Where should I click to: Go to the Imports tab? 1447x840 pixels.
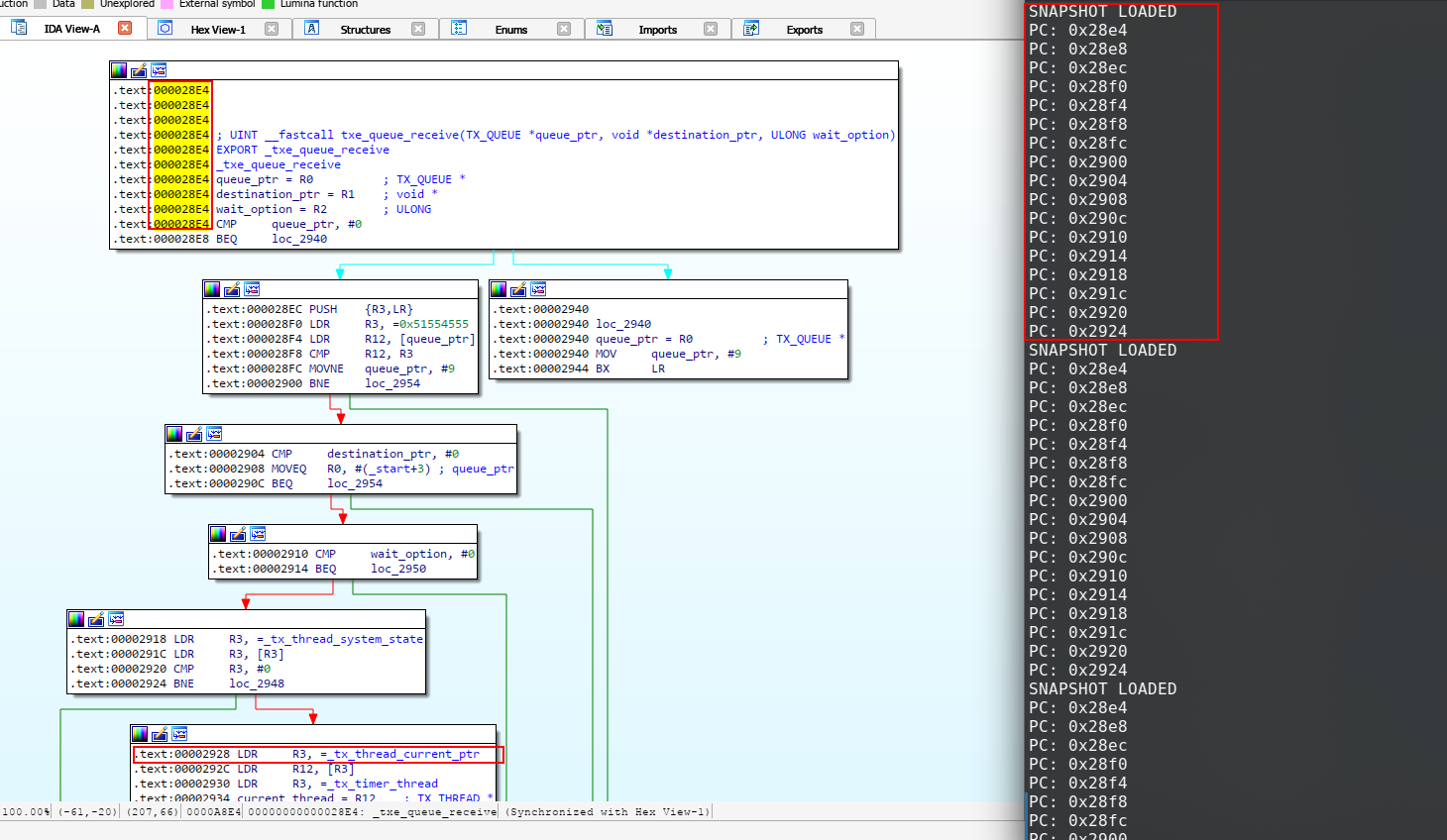pos(657,30)
